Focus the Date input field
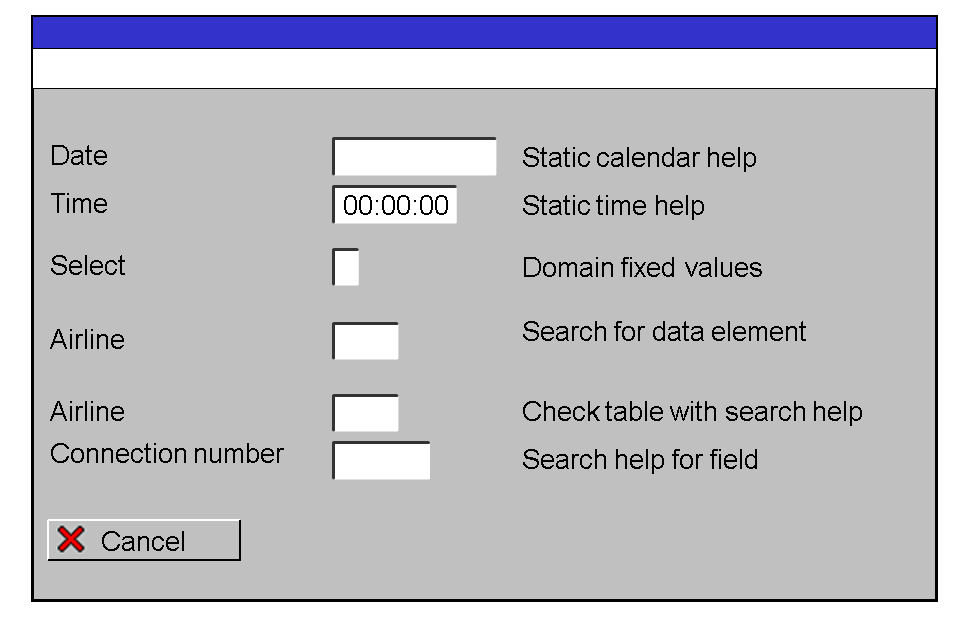This screenshot has width=960, height=624. coord(414,157)
